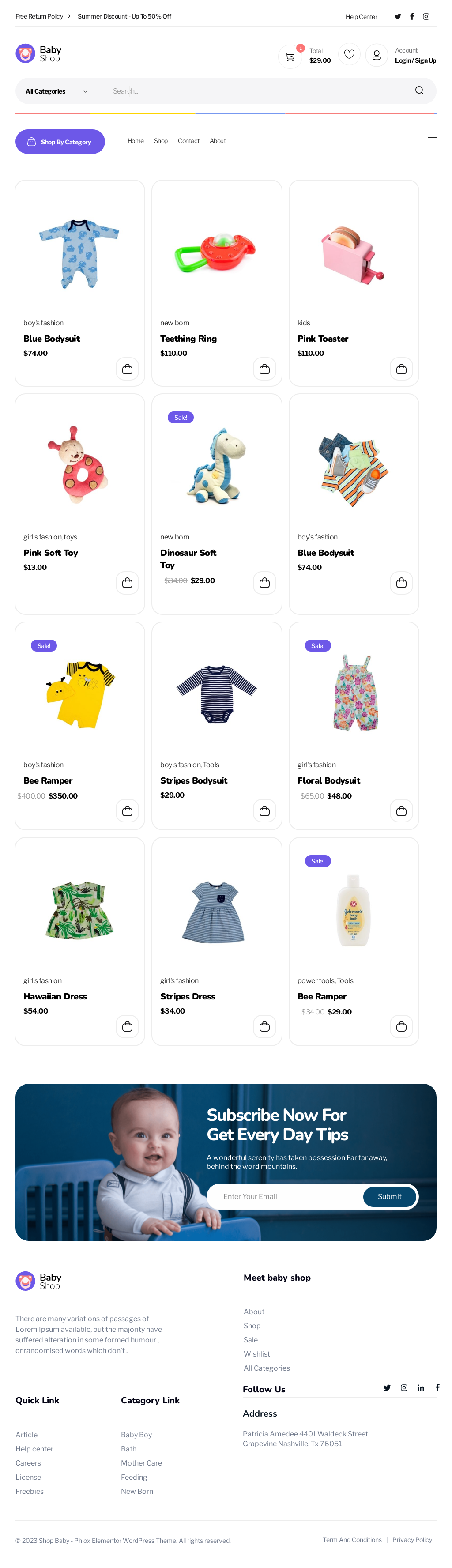Open the LinkedIn icon in footer

tap(420, 1388)
